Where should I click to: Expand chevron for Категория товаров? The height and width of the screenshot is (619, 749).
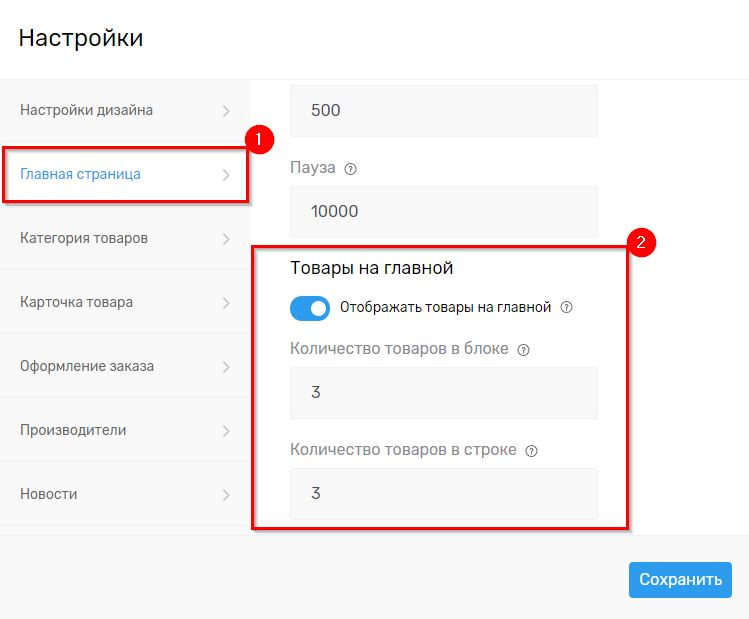click(x=226, y=239)
